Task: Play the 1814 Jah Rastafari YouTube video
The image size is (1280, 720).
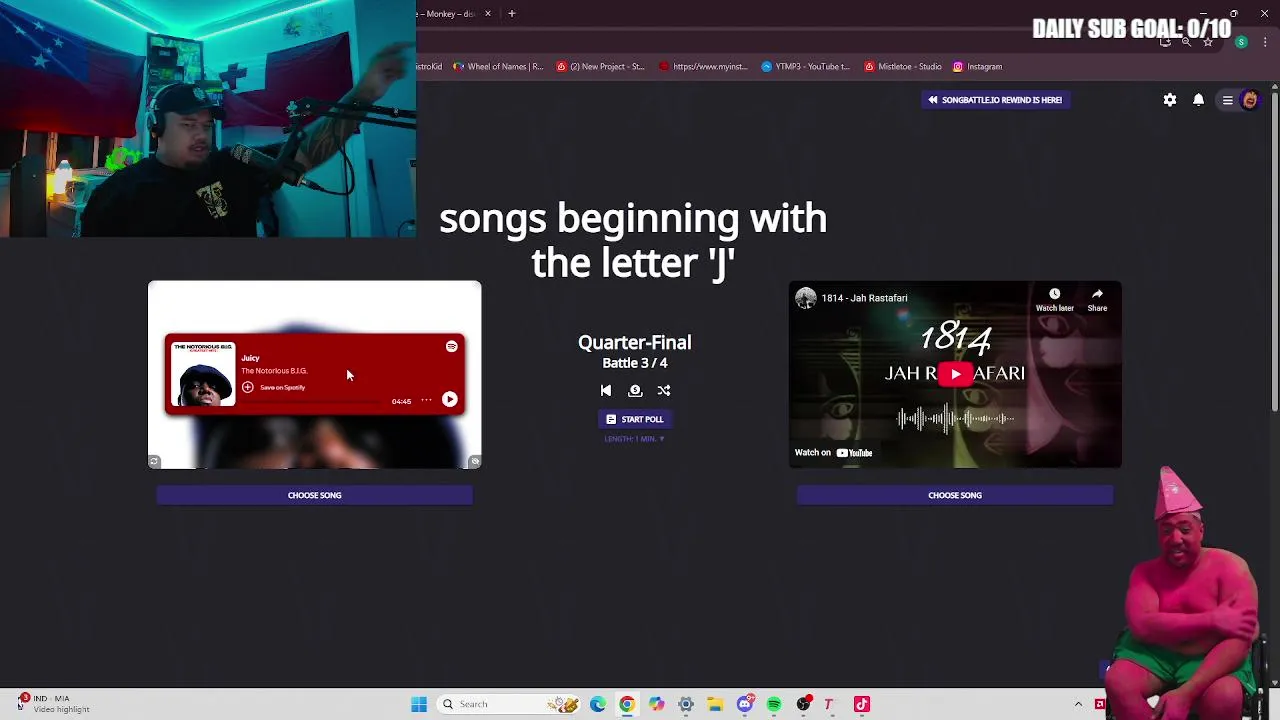Action: pos(955,374)
